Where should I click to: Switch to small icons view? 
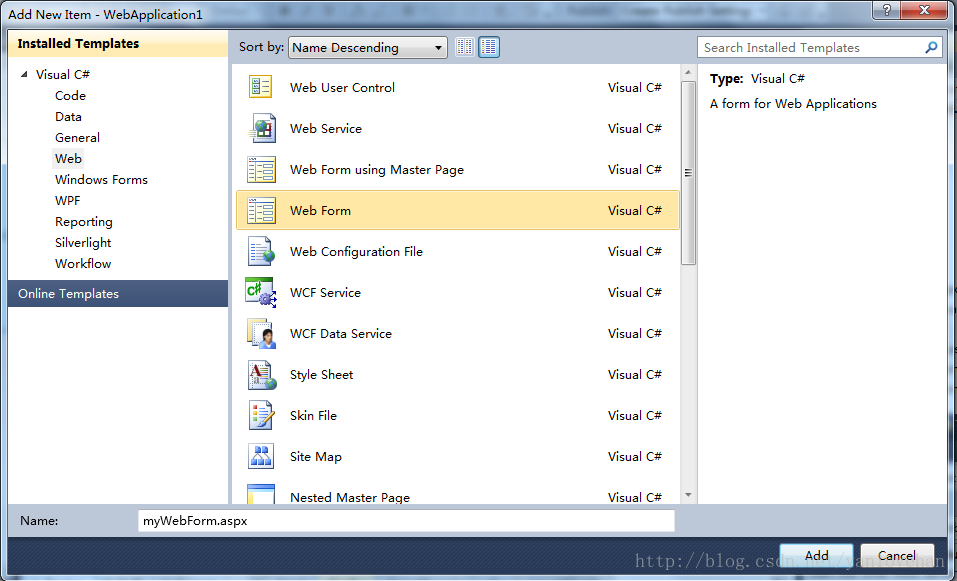coord(465,47)
